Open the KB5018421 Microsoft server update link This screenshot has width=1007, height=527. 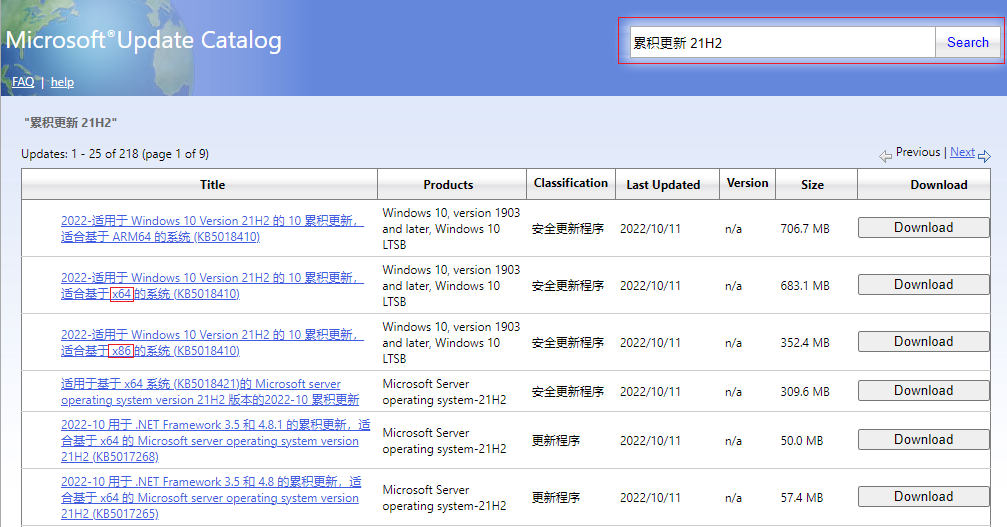pyautogui.click(x=210, y=392)
